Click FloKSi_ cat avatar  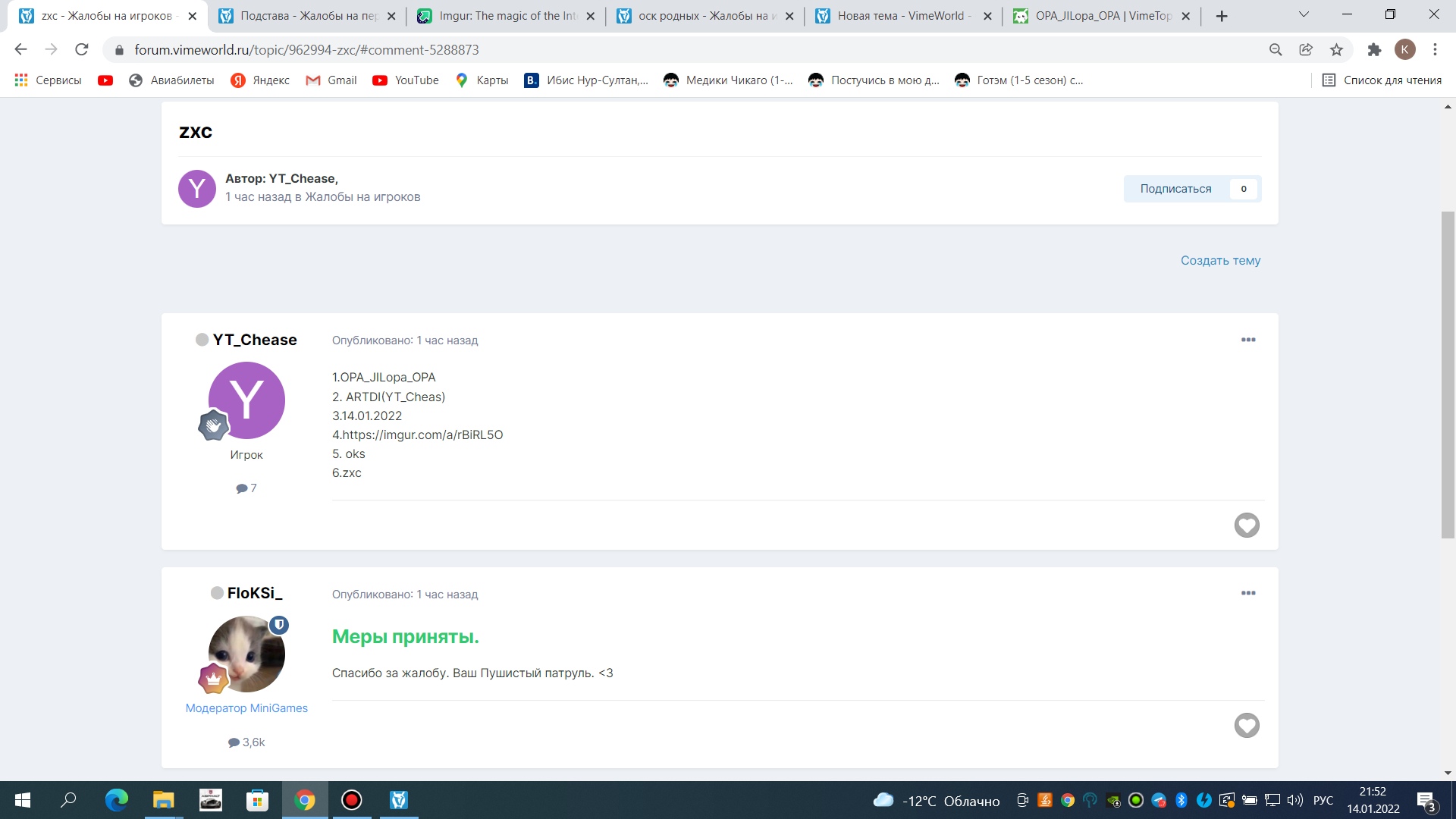click(246, 654)
